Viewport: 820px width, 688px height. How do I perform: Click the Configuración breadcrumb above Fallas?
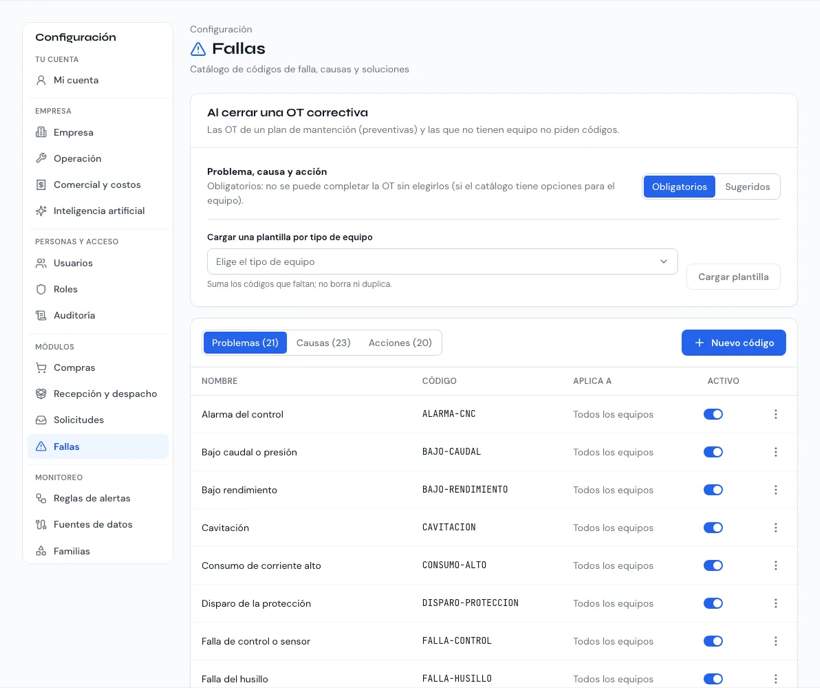pos(221,29)
